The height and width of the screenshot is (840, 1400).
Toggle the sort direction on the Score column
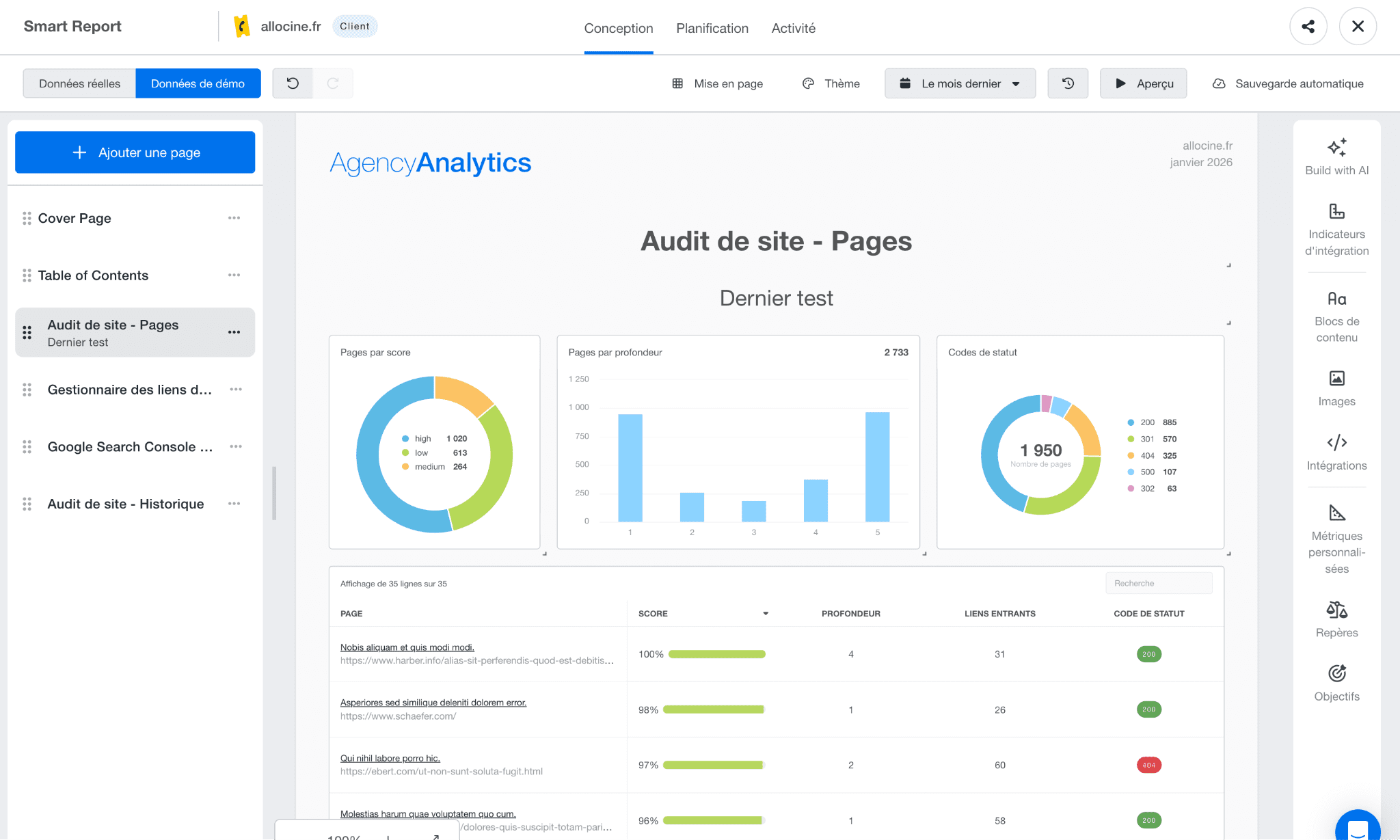click(x=765, y=613)
